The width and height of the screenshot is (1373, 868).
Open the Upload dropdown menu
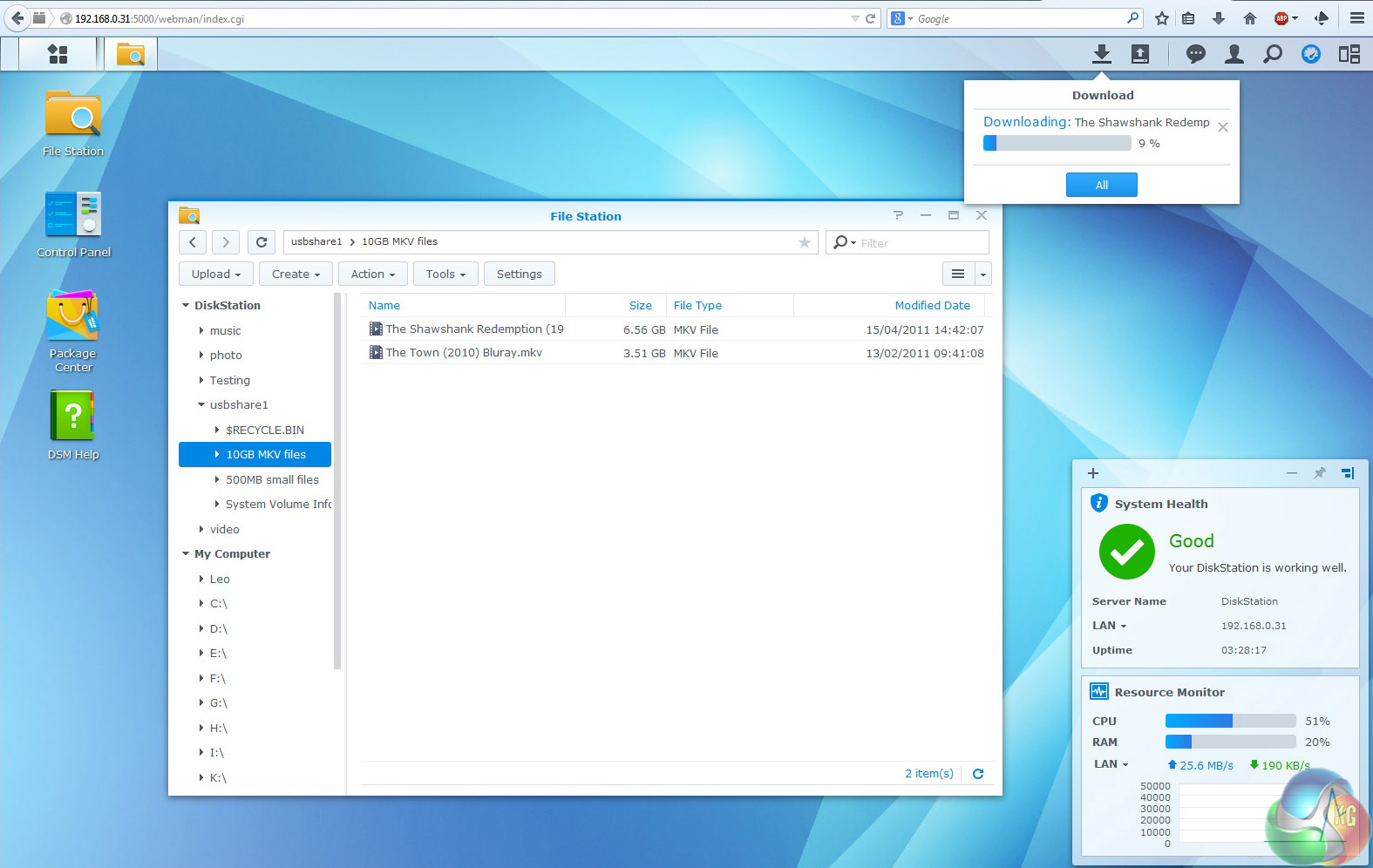215,274
